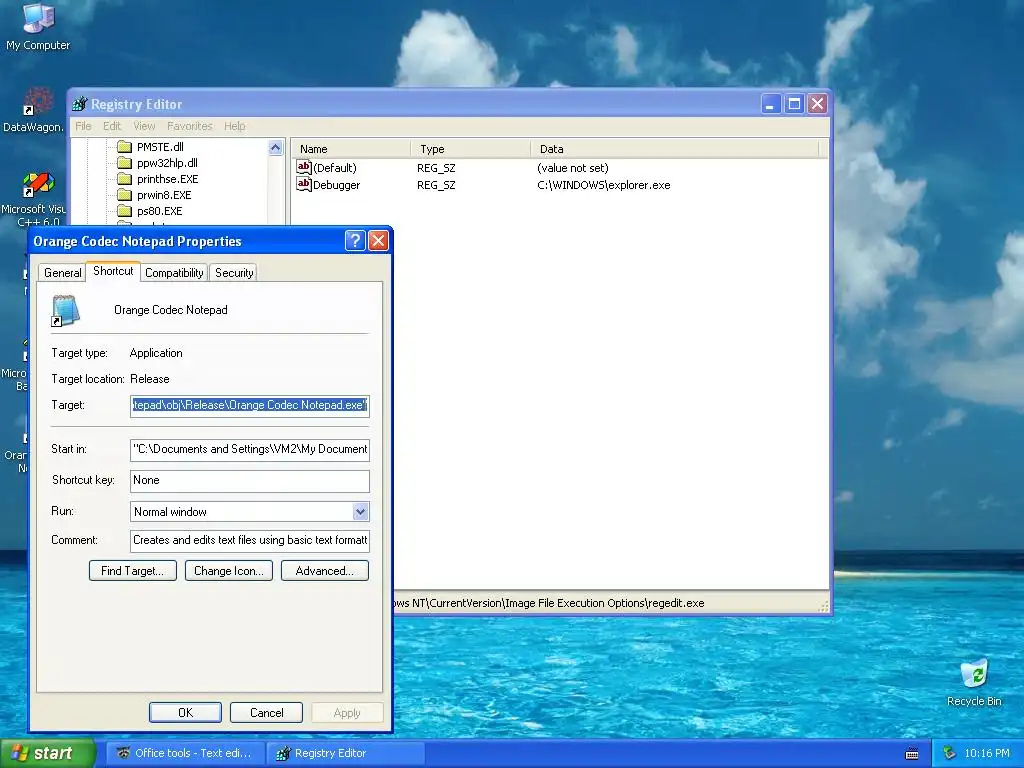Close the Orange Codec Notepad Properties dialog
This screenshot has height=768, width=1024.
pos(378,240)
